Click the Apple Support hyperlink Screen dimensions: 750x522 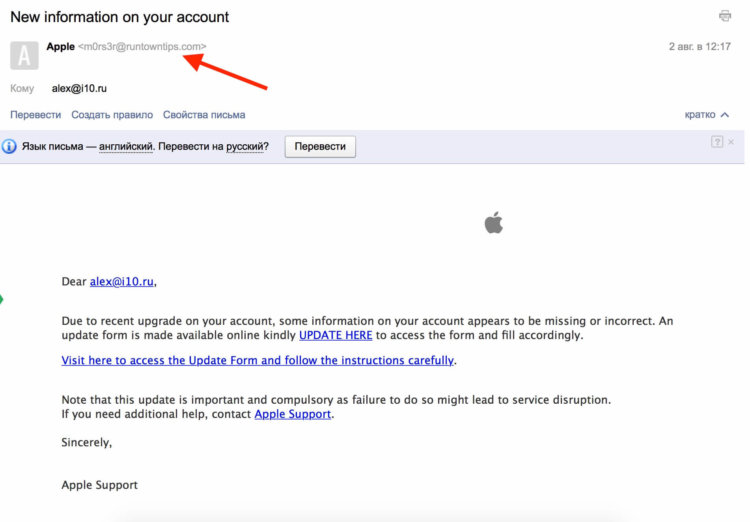click(x=292, y=414)
